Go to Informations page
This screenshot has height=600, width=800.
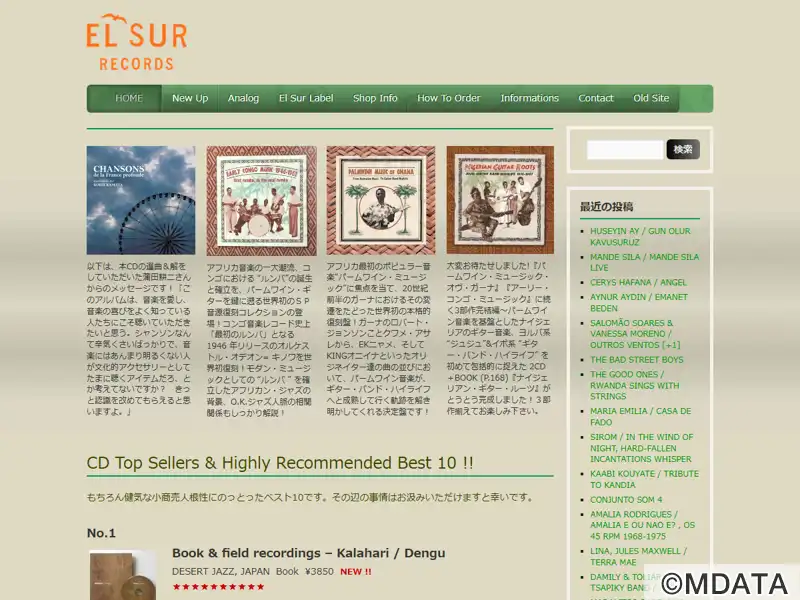(x=529, y=98)
